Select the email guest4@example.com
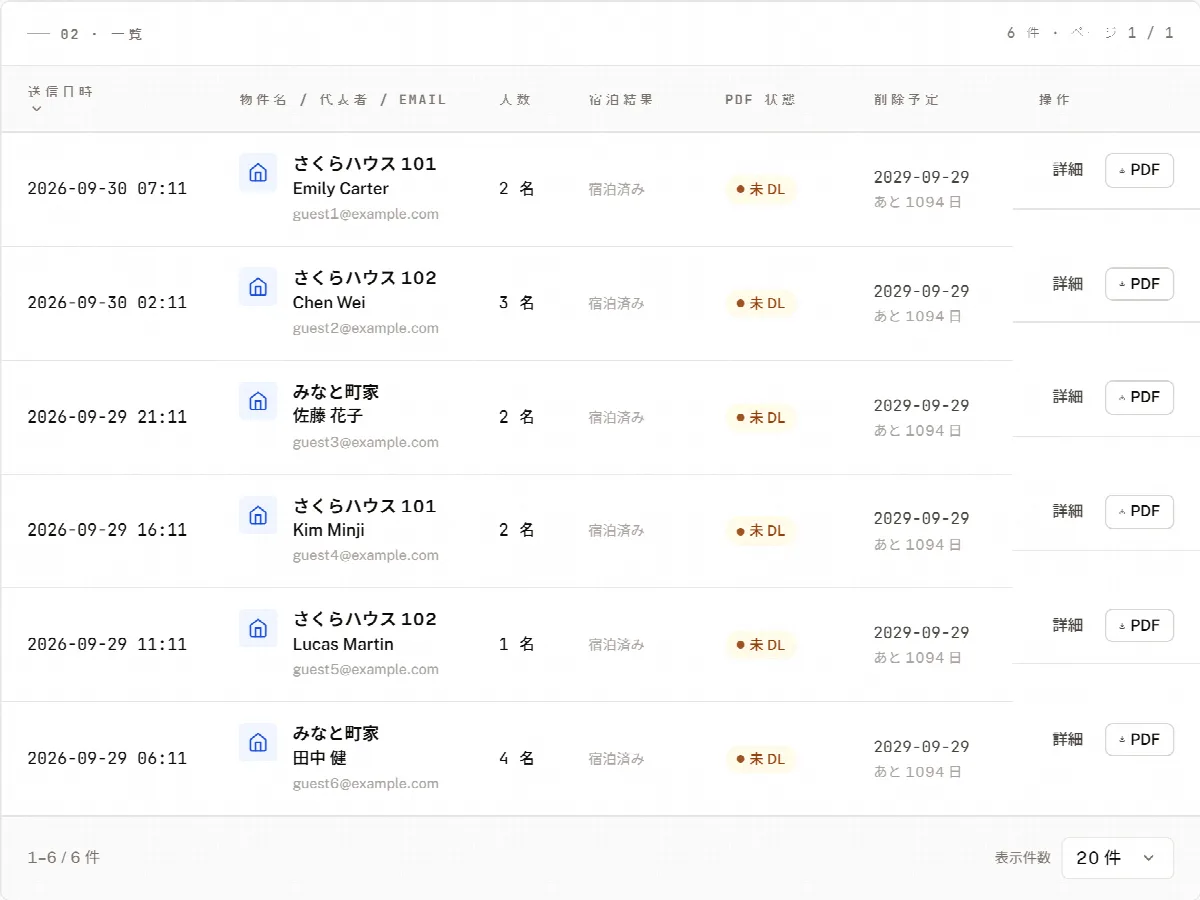1200x900 pixels. pos(366,556)
